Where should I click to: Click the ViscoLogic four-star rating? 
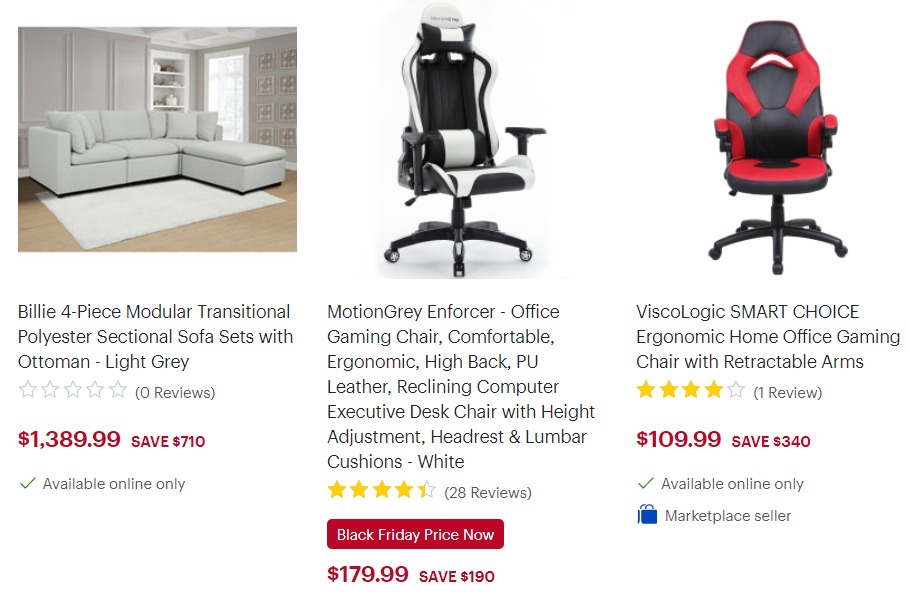(x=691, y=389)
